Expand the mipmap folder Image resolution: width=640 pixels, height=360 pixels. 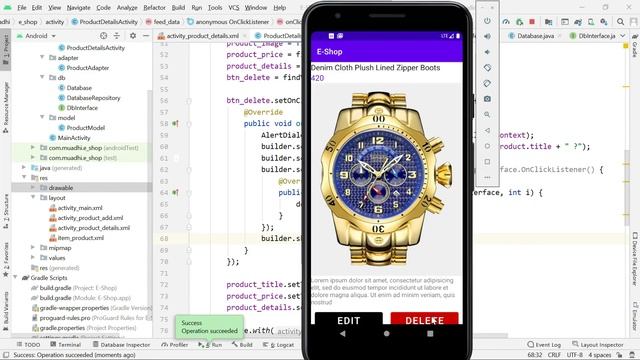click(x=33, y=248)
